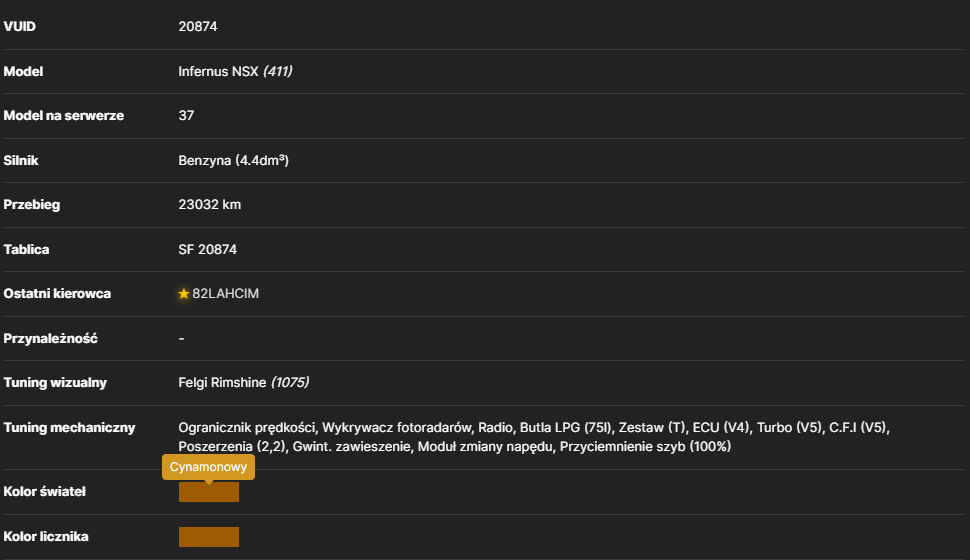The height and width of the screenshot is (560, 970).
Task: Click the Tuning mechaniczny row label
Action: [69, 428]
